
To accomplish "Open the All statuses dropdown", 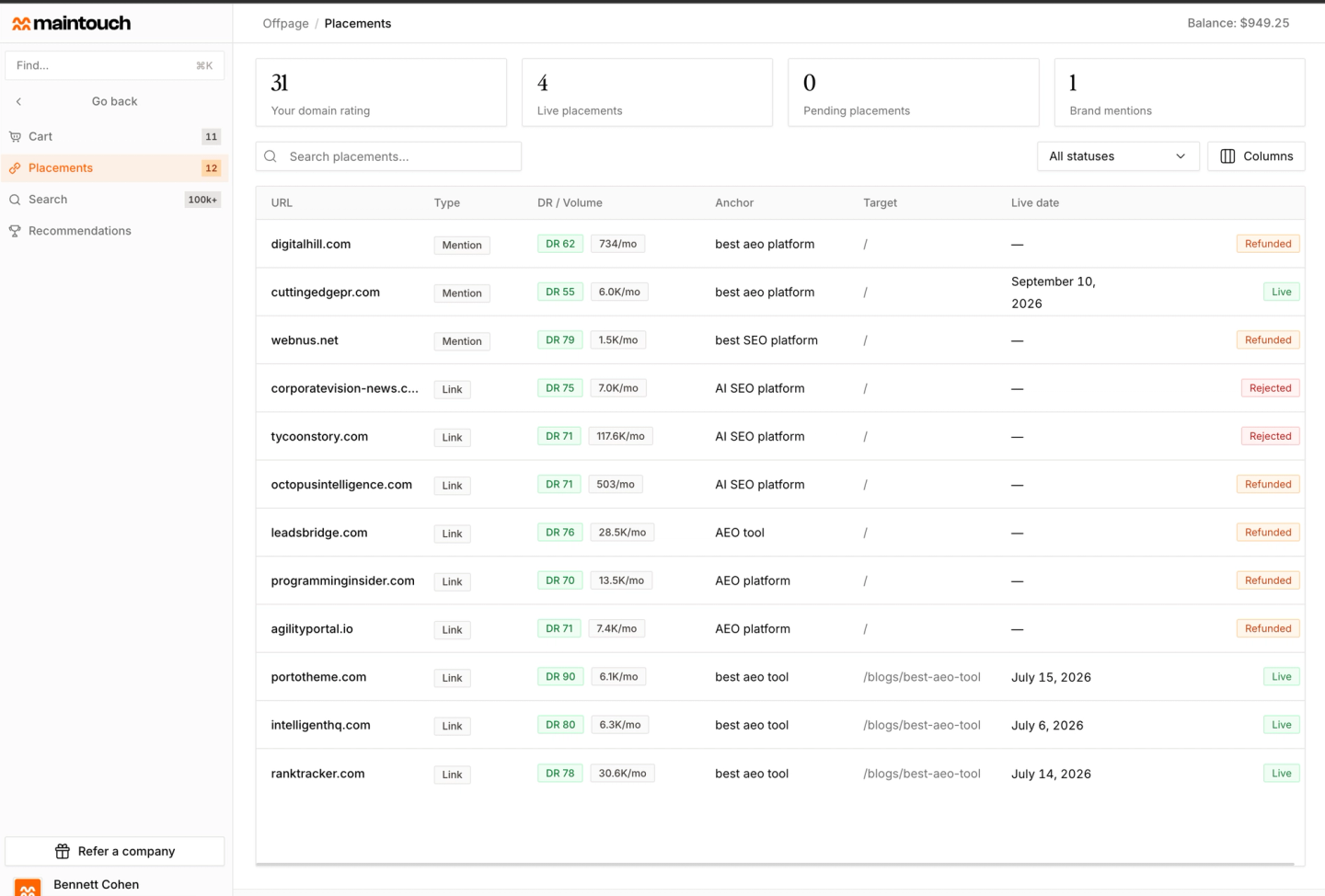I will [x=1118, y=156].
